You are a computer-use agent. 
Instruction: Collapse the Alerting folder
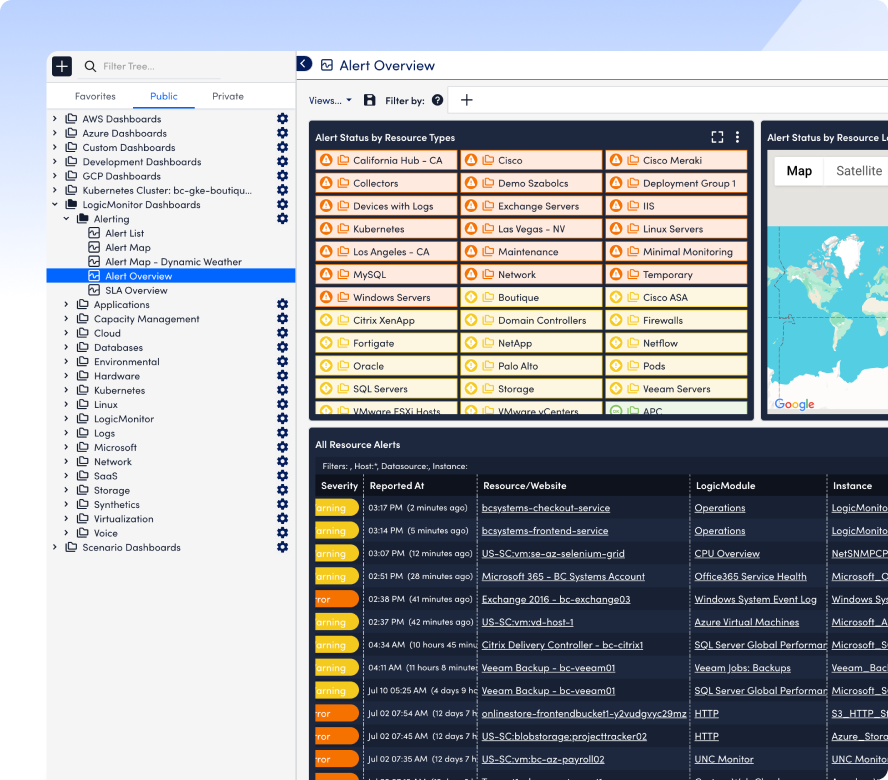tap(66, 219)
